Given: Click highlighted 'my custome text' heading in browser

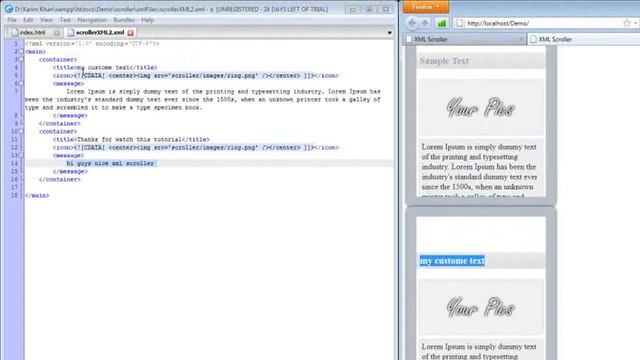Looking at the screenshot, I should (452, 261).
